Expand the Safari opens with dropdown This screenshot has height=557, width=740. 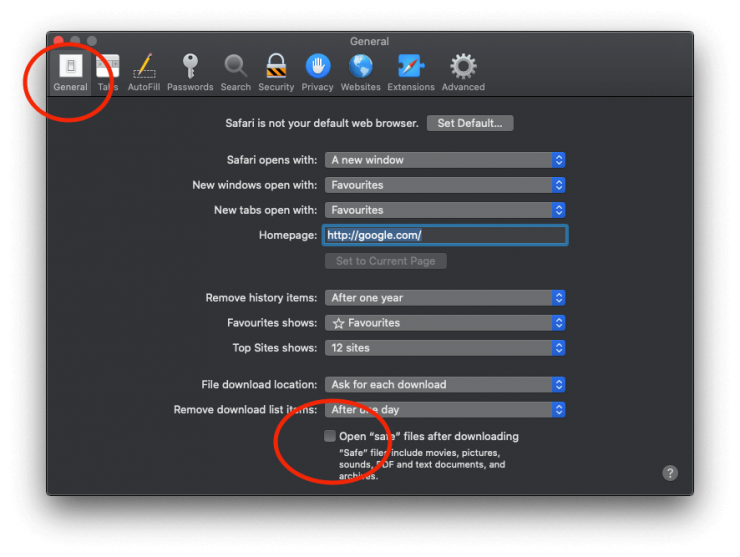pos(445,160)
